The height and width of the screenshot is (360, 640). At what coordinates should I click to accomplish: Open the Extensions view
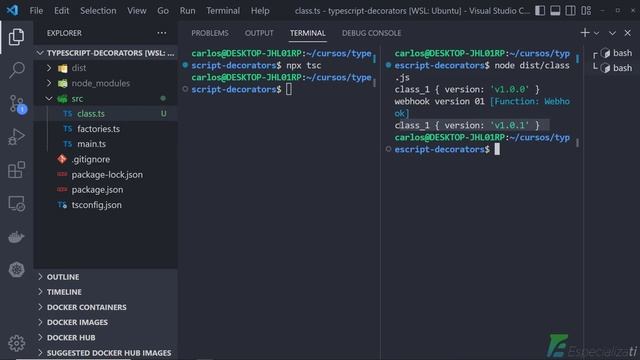point(16,170)
